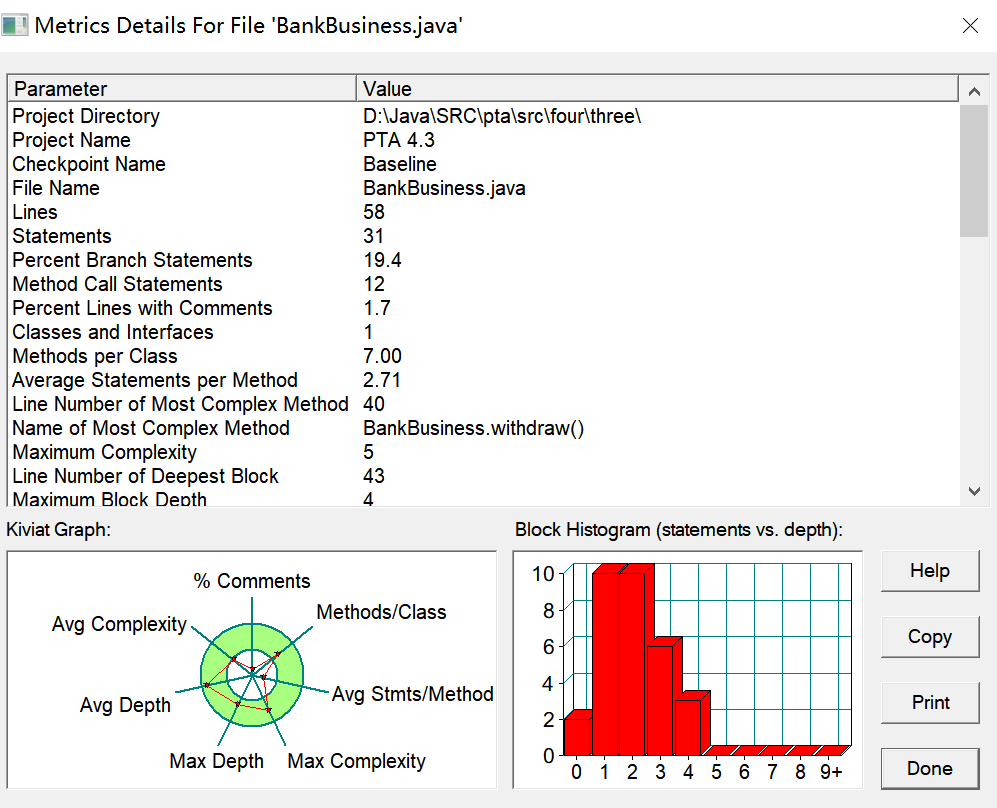This screenshot has height=808, width=997.
Task: Select Percent Lines with Comments row
Action: coord(483,308)
